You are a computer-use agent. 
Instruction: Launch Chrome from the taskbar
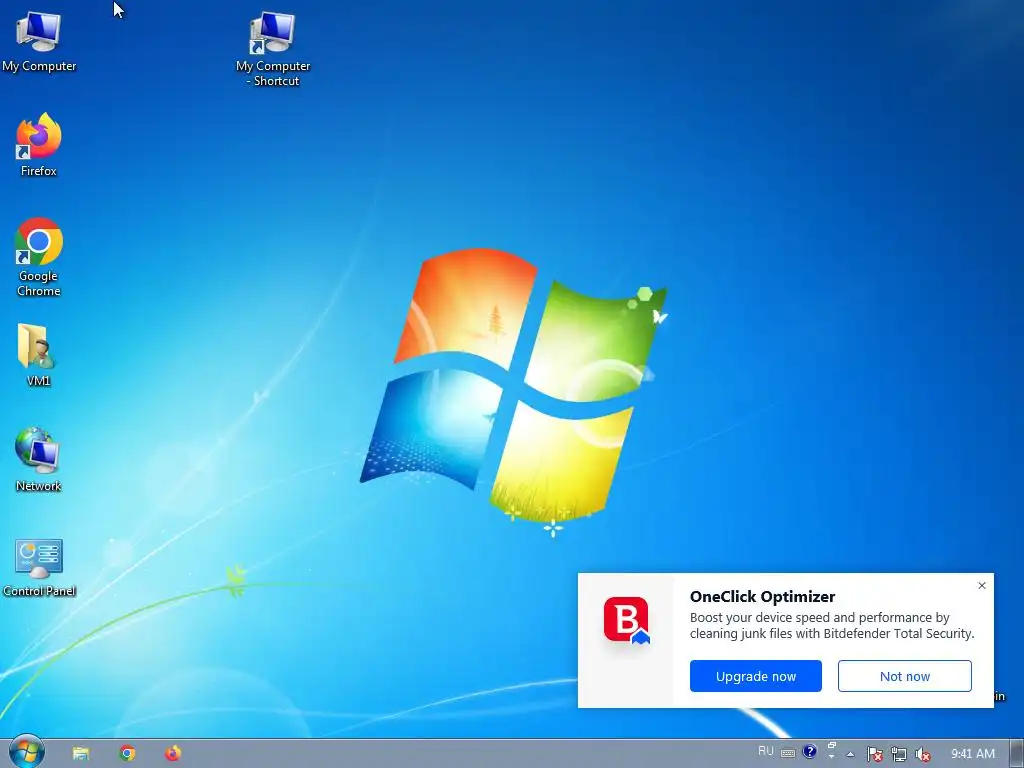(127, 754)
